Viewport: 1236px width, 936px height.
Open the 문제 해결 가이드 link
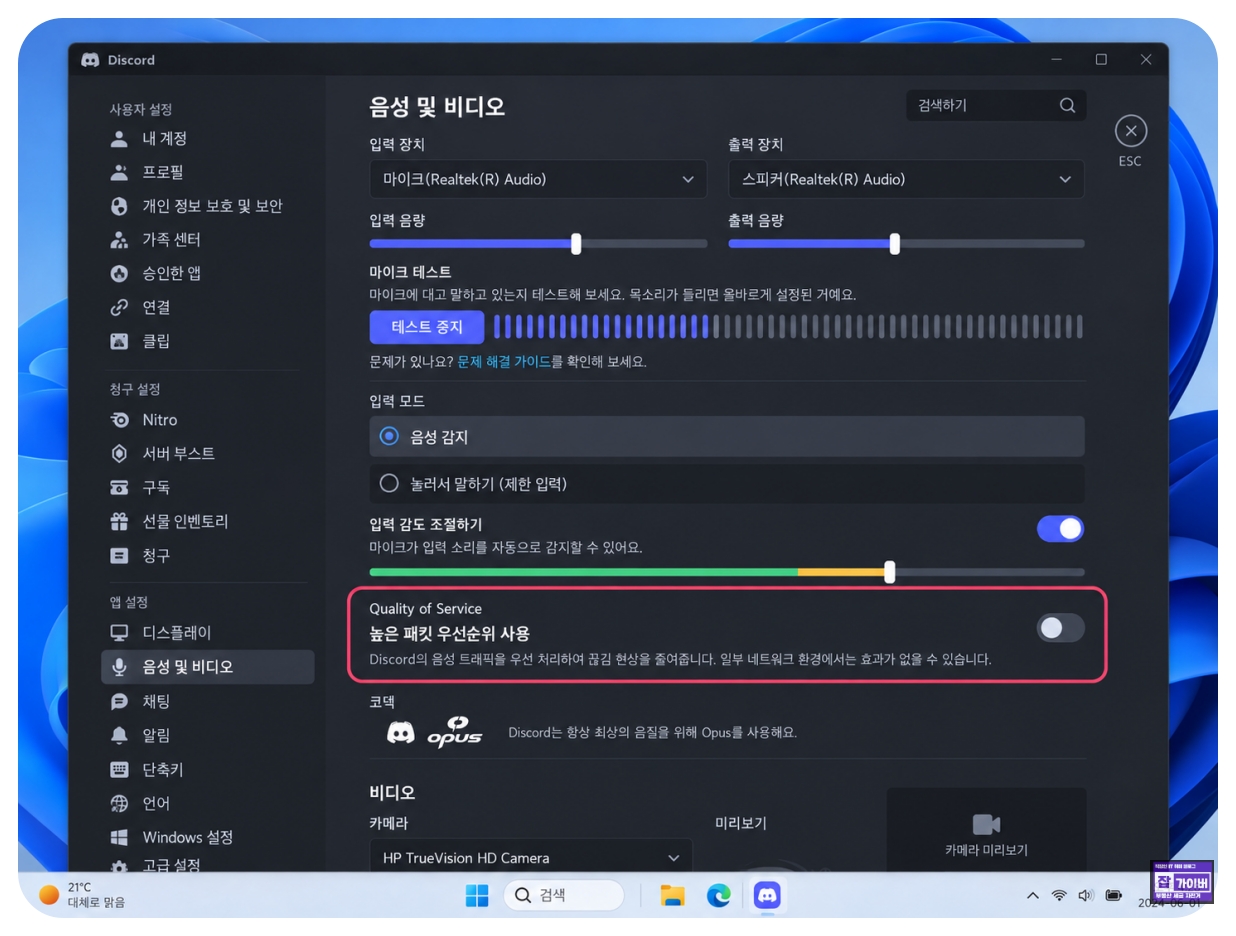(x=504, y=362)
